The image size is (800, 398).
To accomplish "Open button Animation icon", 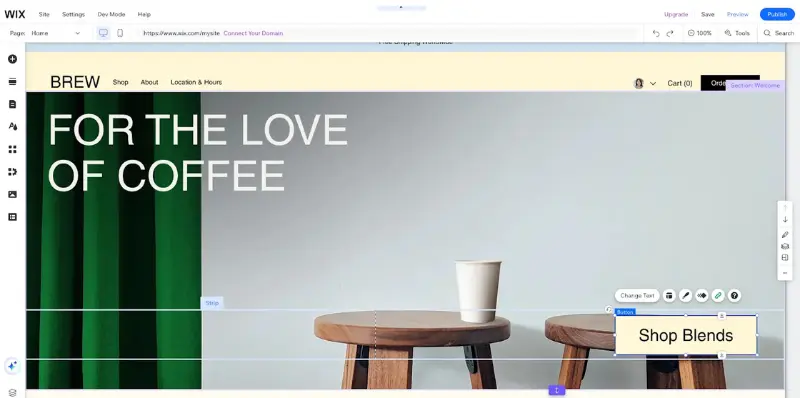I will 702,295.
